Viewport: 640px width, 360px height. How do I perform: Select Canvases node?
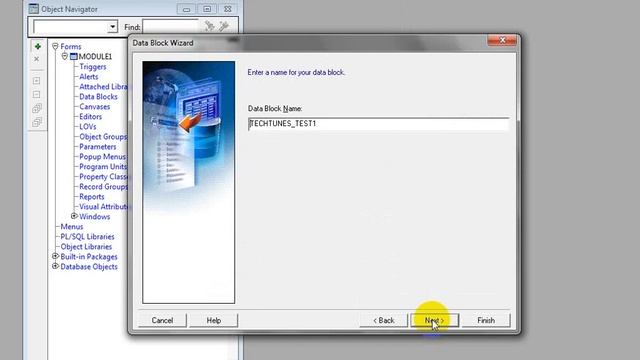click(94, 107)
